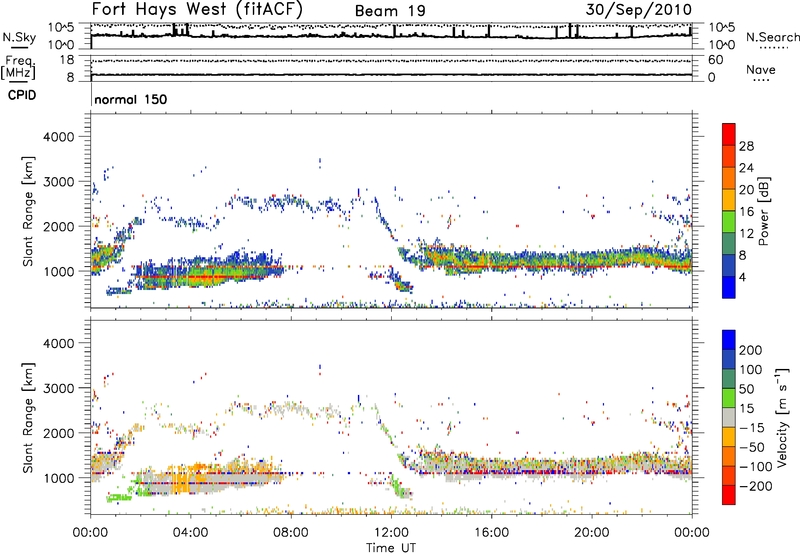The width and height of the screenshot is (800, 554).
Task: Click the '28' power colorbar tick label
Action: coord(746,146)
